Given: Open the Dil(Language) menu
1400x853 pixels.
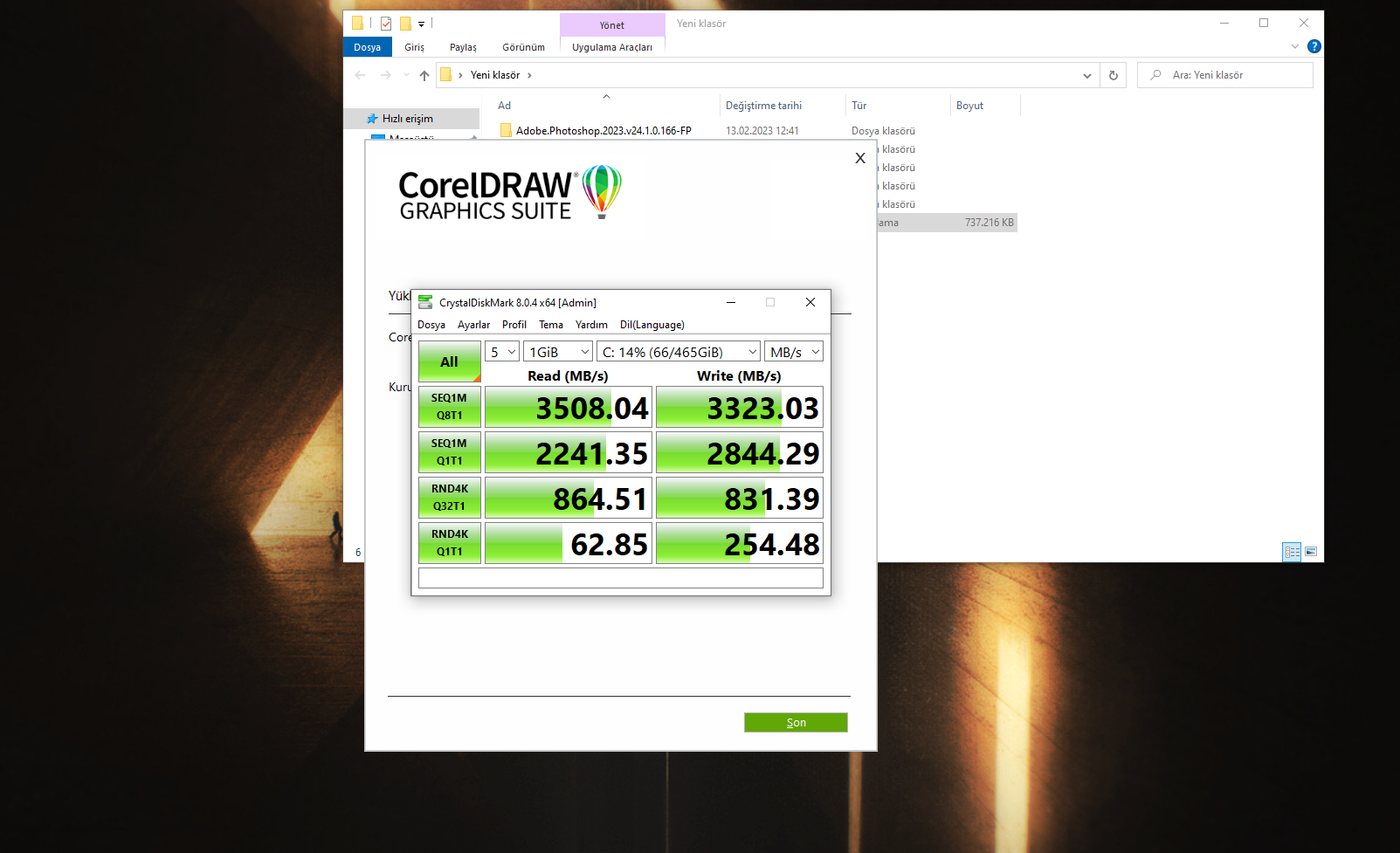Looking at the screenshot, I should (x=652, y=325).
